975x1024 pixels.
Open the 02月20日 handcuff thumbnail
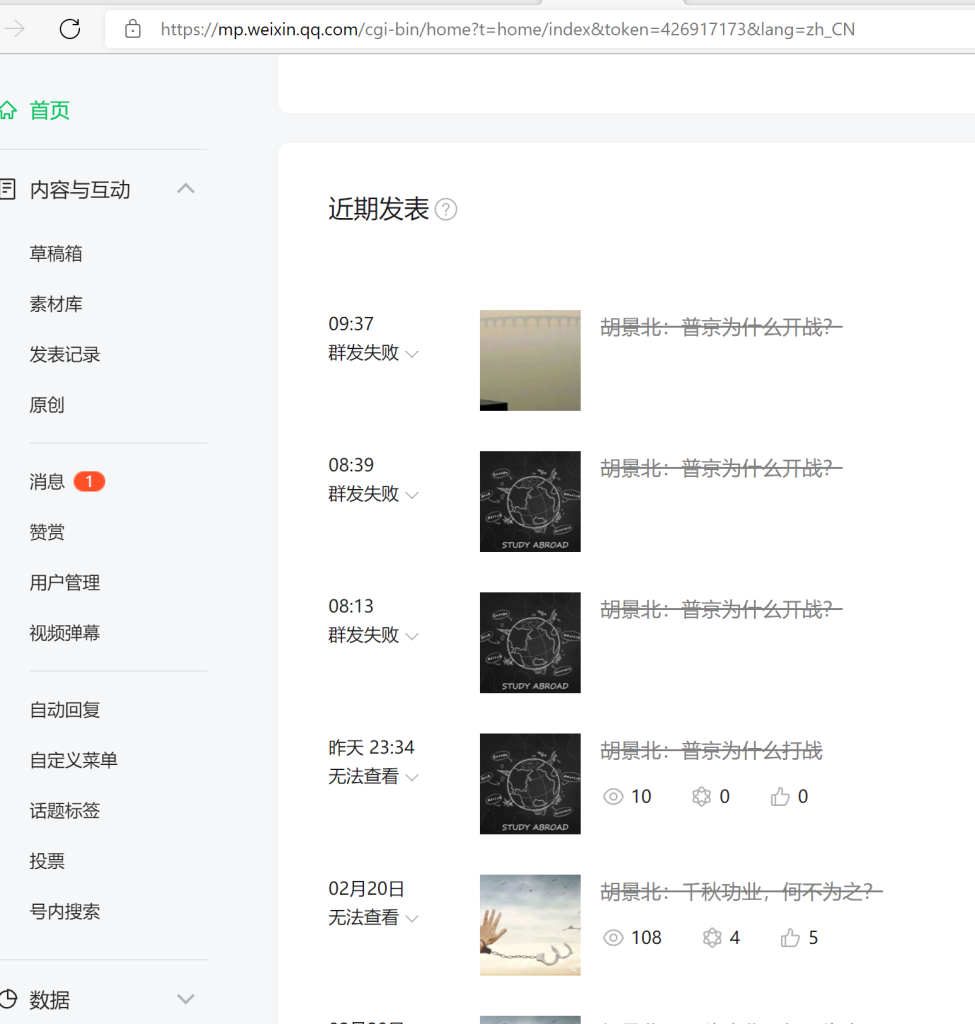click(x=530, y=925)
